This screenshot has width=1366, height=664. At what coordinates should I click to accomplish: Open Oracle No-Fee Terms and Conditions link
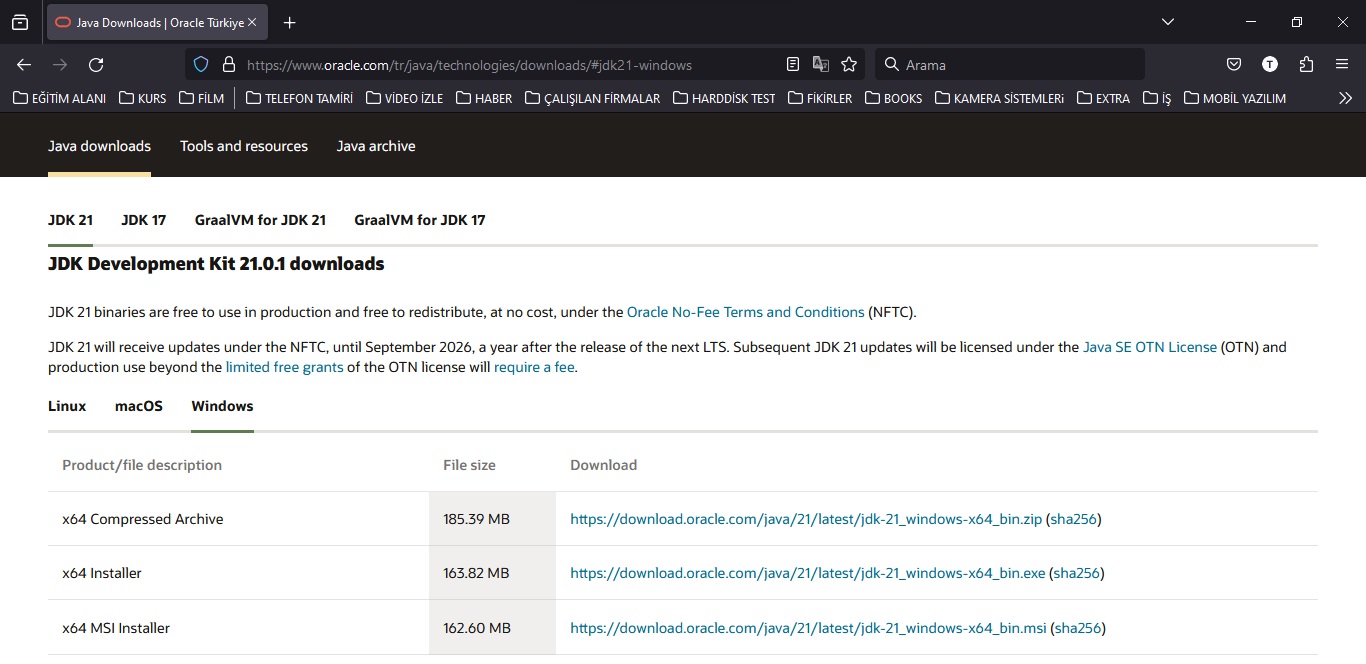[746, 312]
